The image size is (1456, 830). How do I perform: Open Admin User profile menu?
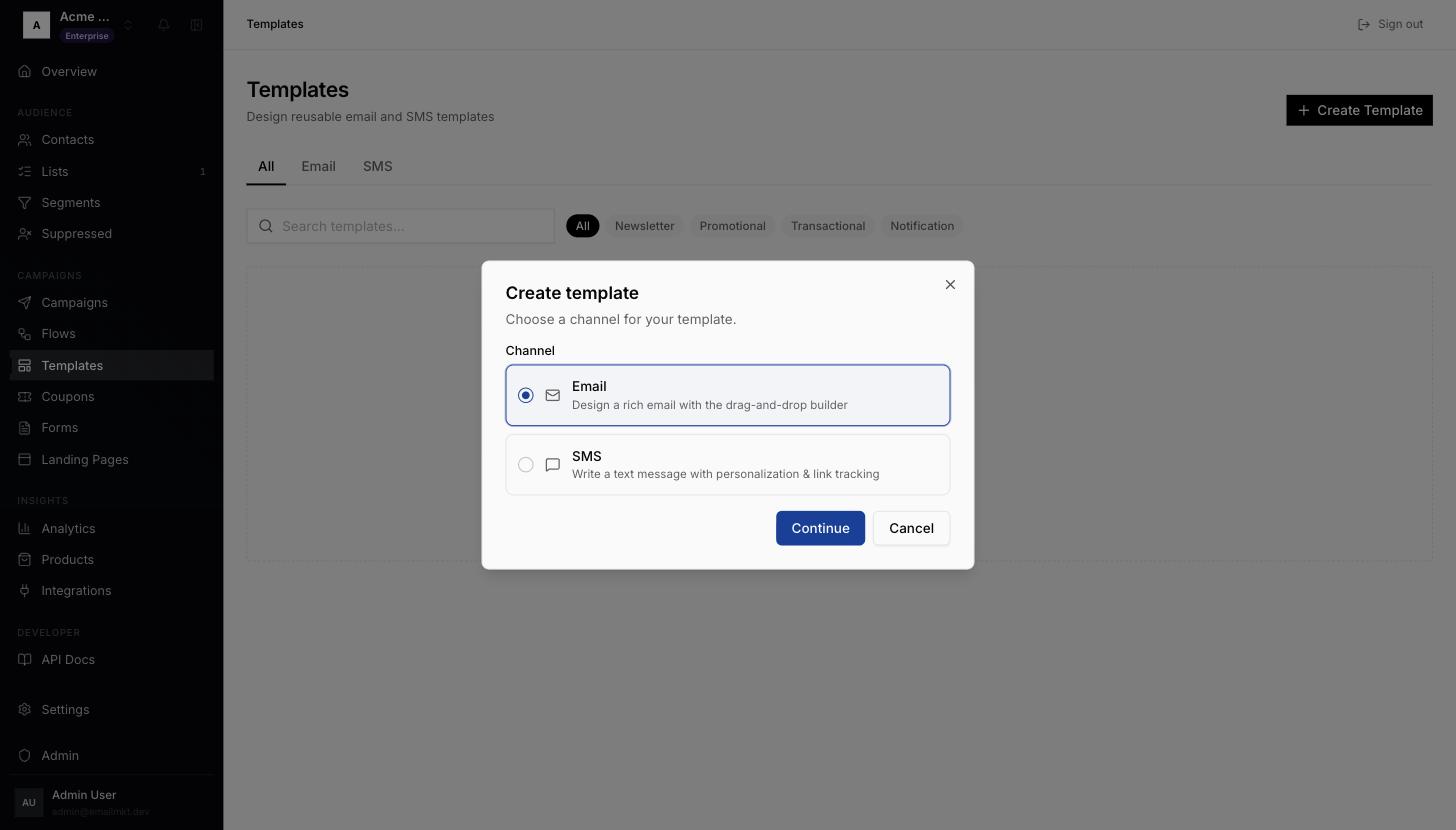pyautogui.click(x=112, y=802)
